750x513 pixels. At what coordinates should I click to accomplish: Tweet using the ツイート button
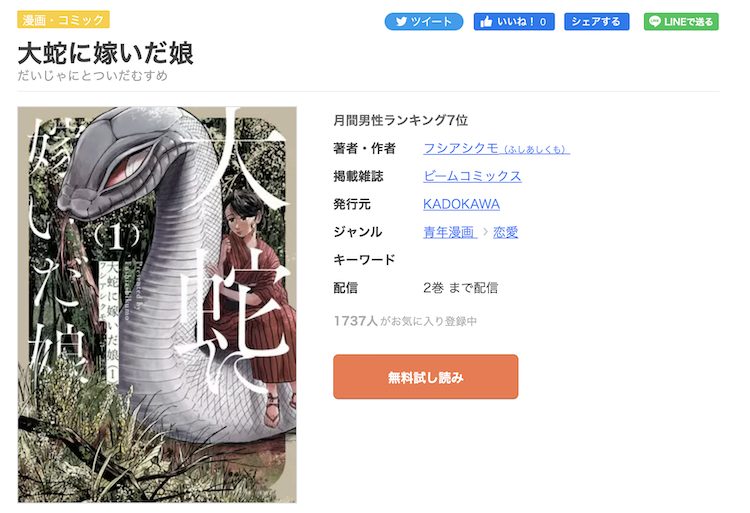click(x=424, y=22)
